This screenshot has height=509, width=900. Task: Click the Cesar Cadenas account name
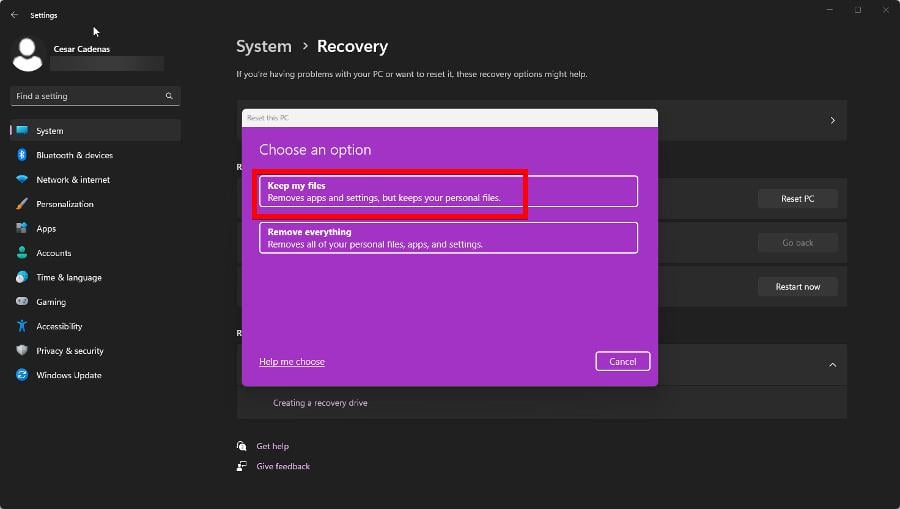click(82, 49)
